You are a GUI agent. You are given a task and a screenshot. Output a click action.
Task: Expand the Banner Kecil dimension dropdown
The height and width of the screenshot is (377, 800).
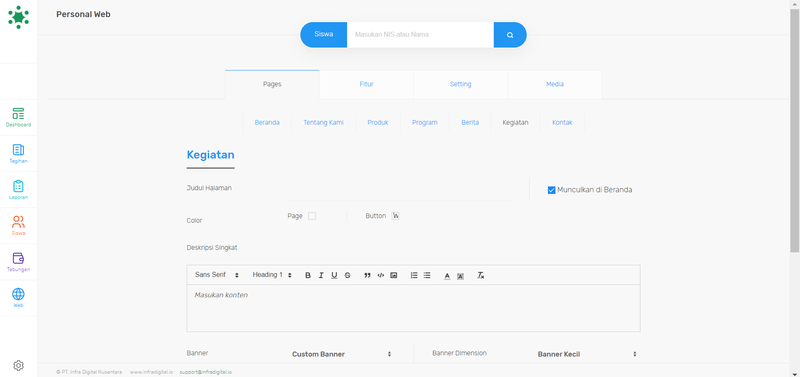point(587,354)
